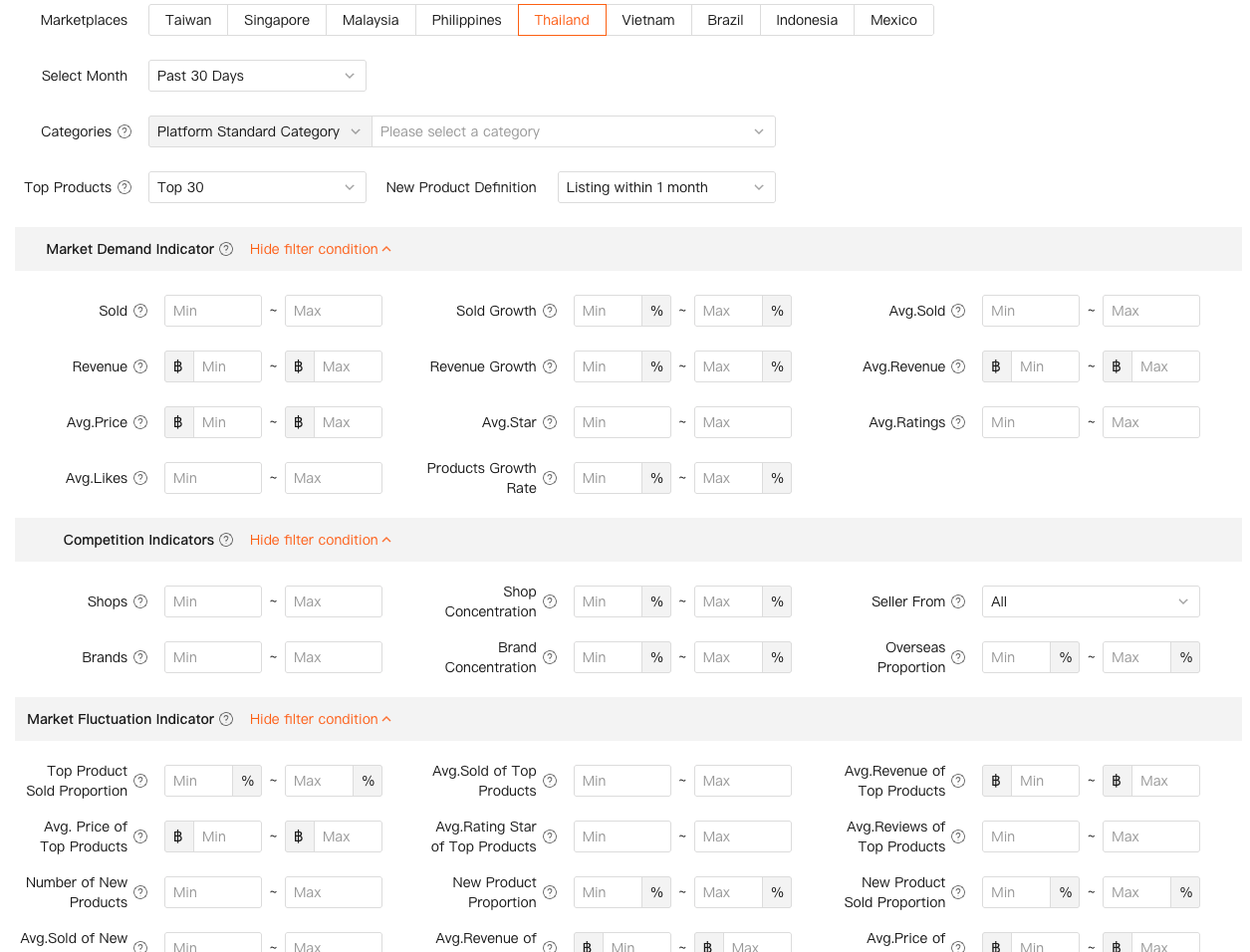Open the Top 30 products dropdown
The width and height of the screenshot is (1250, 952).
[257, 187]
